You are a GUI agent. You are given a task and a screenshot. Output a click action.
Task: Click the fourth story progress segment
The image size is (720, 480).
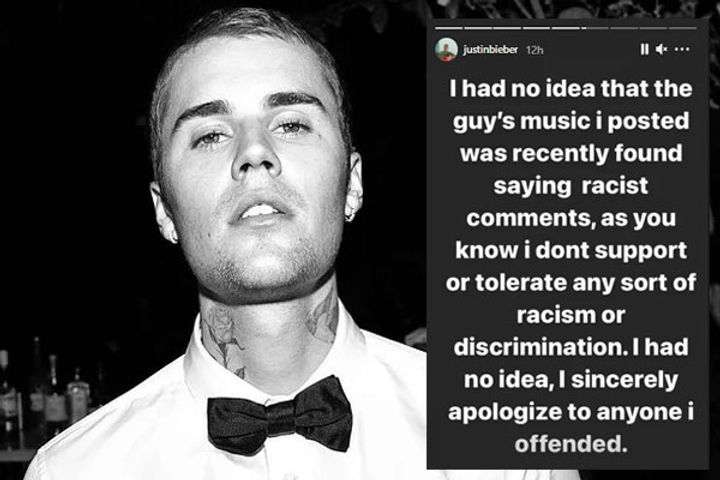pyautogui.click(x=538, y=27)
